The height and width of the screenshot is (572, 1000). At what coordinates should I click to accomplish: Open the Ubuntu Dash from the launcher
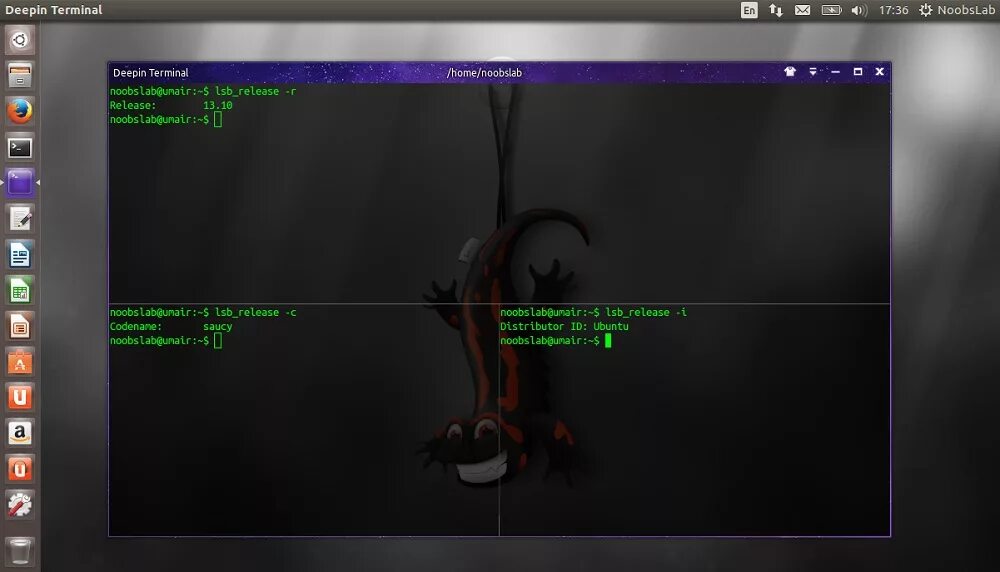tap(20, 40)
